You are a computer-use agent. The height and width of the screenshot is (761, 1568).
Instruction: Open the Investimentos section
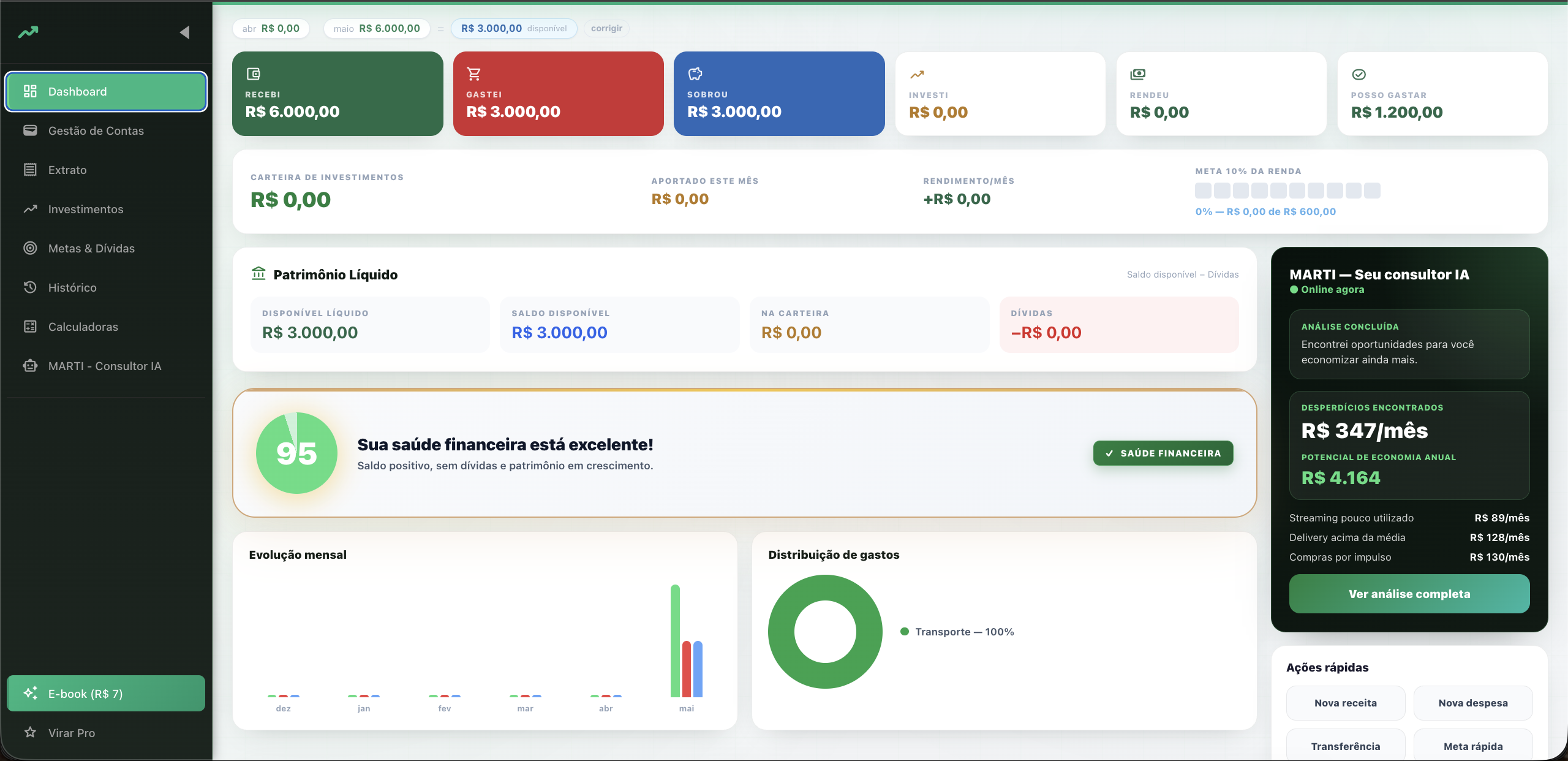click(x=106, y=209)
